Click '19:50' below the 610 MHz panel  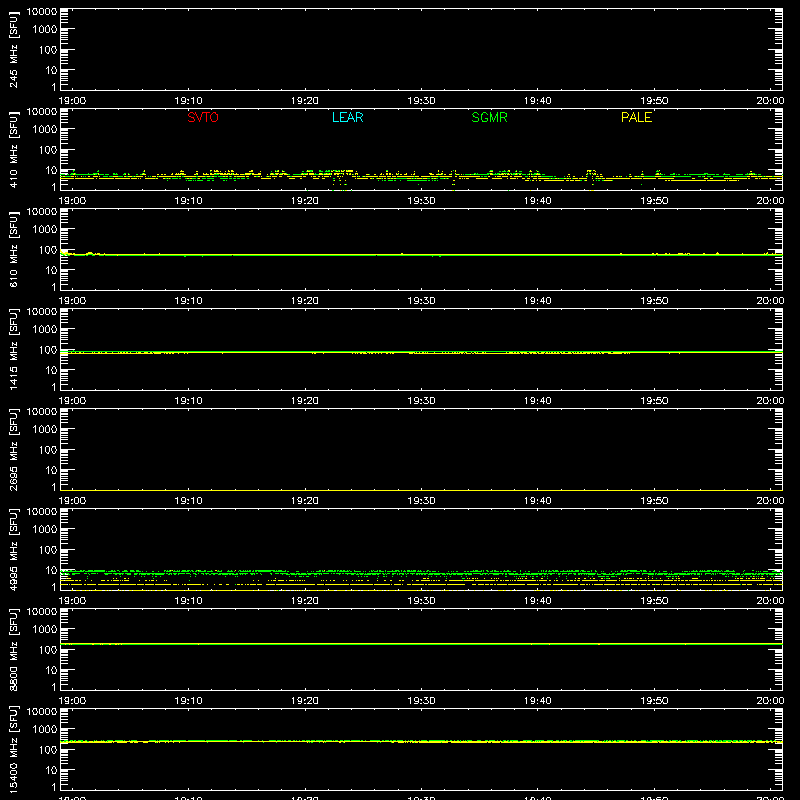[654, 301]
